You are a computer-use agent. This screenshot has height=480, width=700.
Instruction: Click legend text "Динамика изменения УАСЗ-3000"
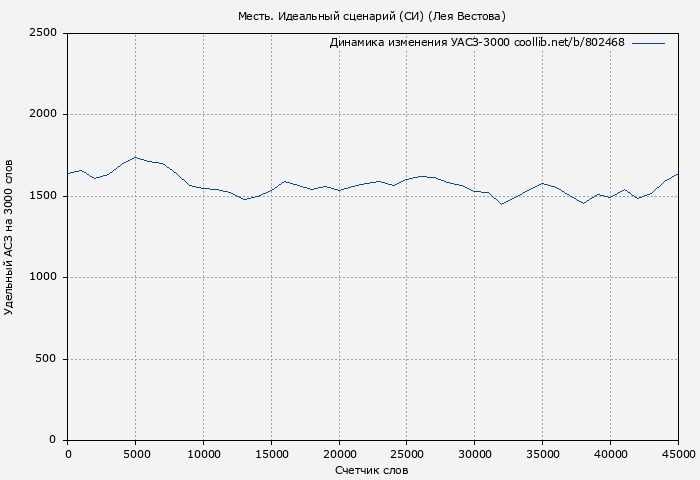pos(419,43)
